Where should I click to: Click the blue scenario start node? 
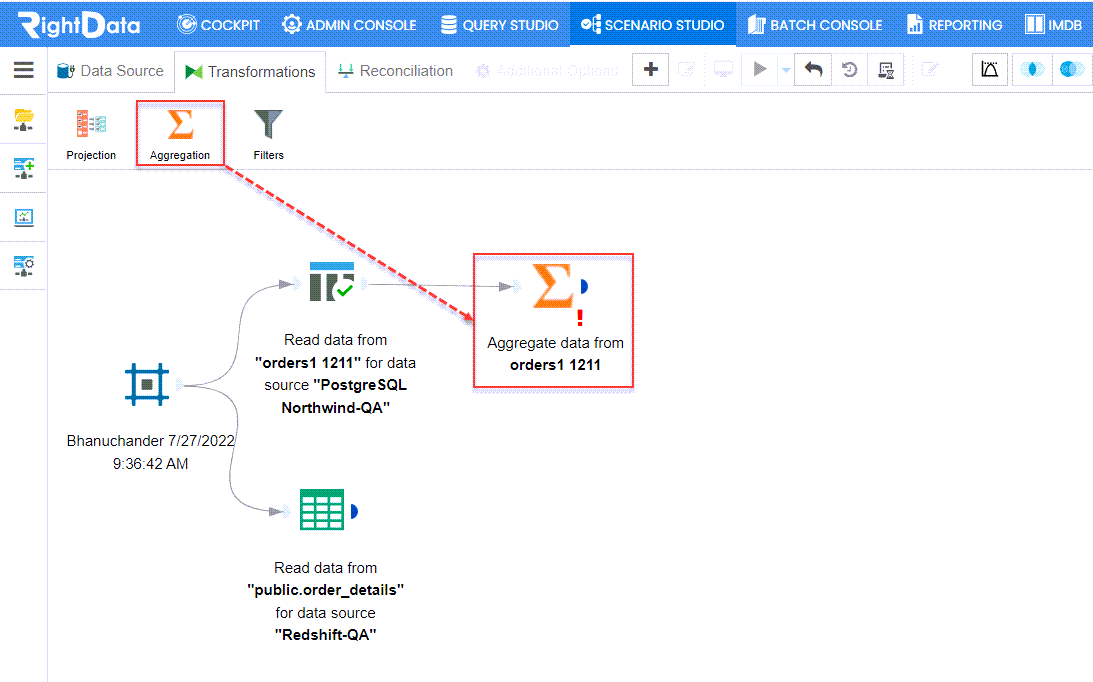pos(147,384)
